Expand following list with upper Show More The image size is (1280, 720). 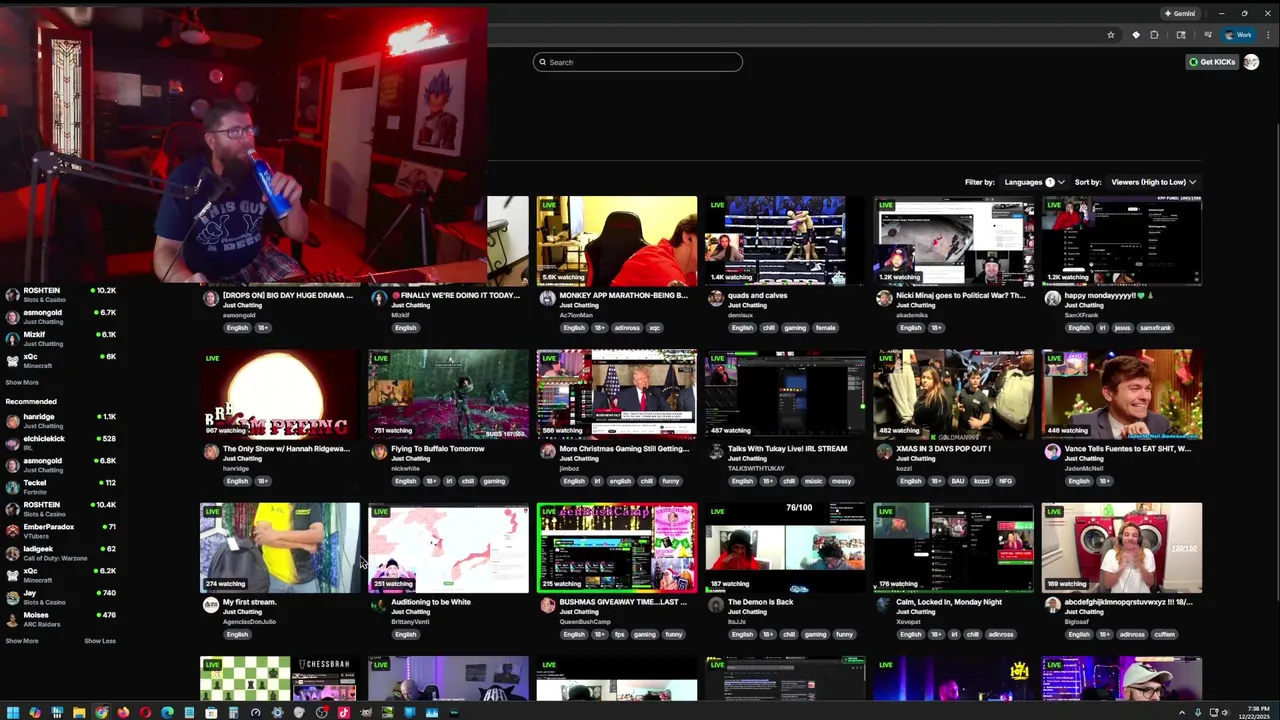[x=22, y=382]
